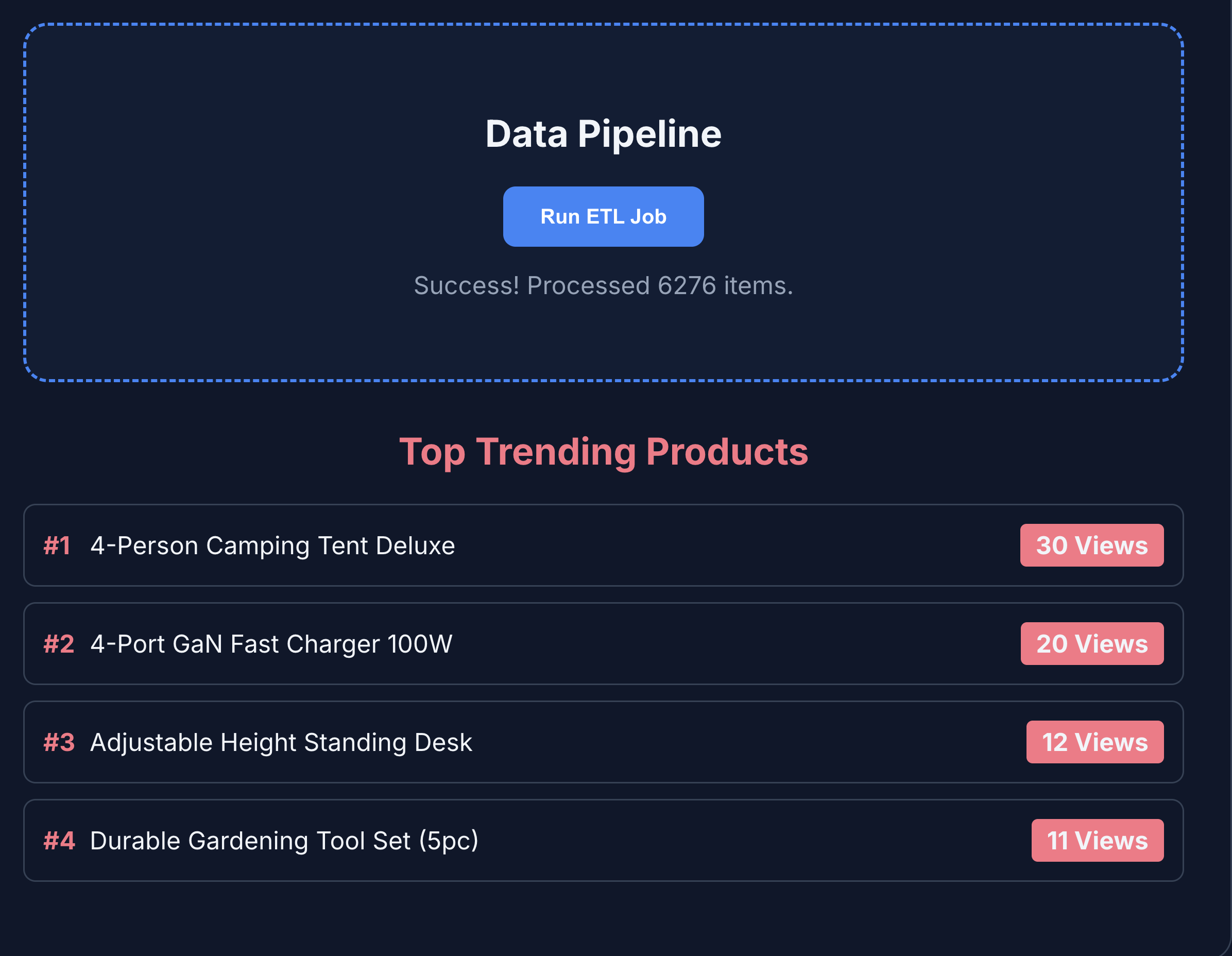
Task: Click the 4-Person Camping Tent Deluxe product name
Action: [272, 545]
